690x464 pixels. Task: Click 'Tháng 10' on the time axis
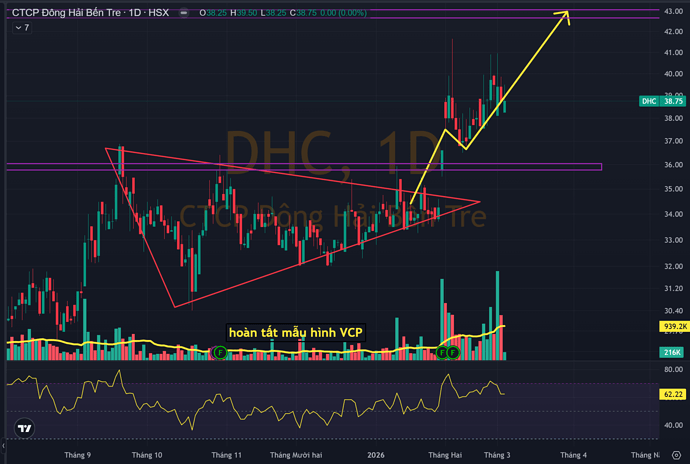pos(147,455)
